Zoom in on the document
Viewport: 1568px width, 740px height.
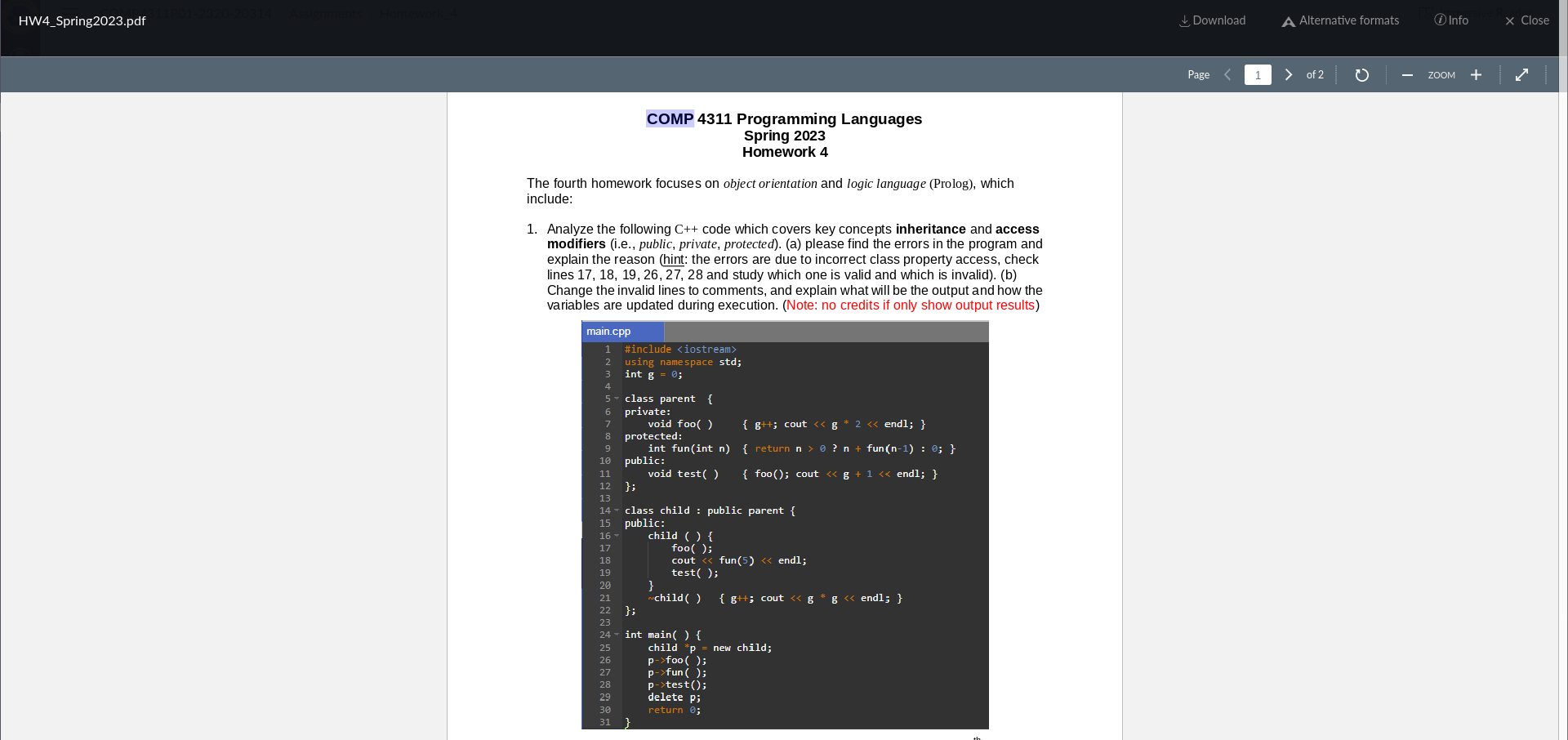pyautogui.click(x=1476, y=74)
